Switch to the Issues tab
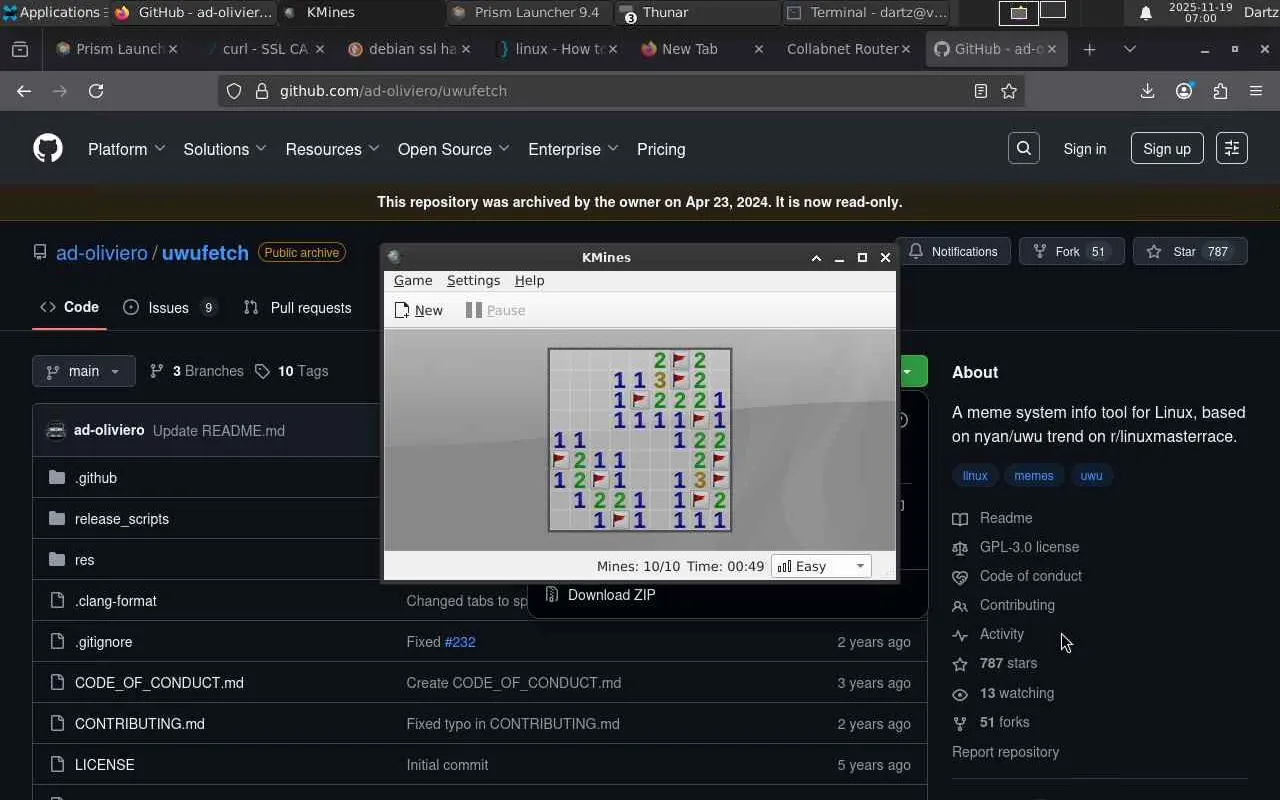1280x800 pixels. (170, 308)
